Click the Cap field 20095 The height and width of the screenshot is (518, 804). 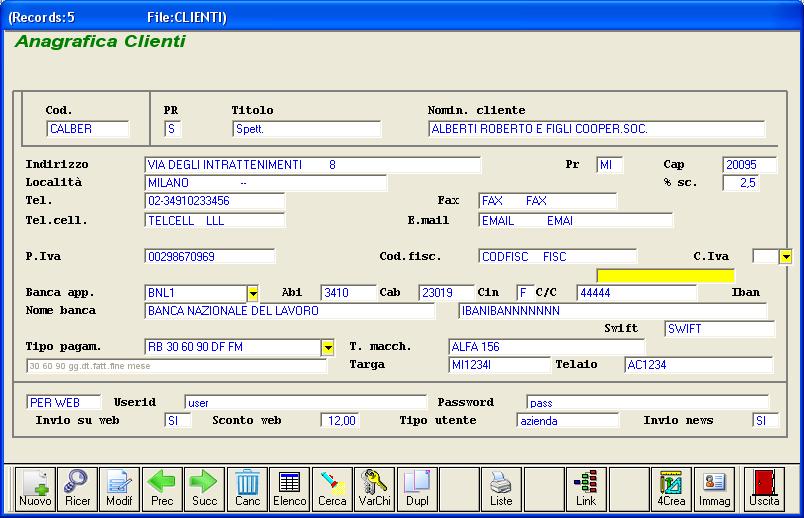click(750, 165)
